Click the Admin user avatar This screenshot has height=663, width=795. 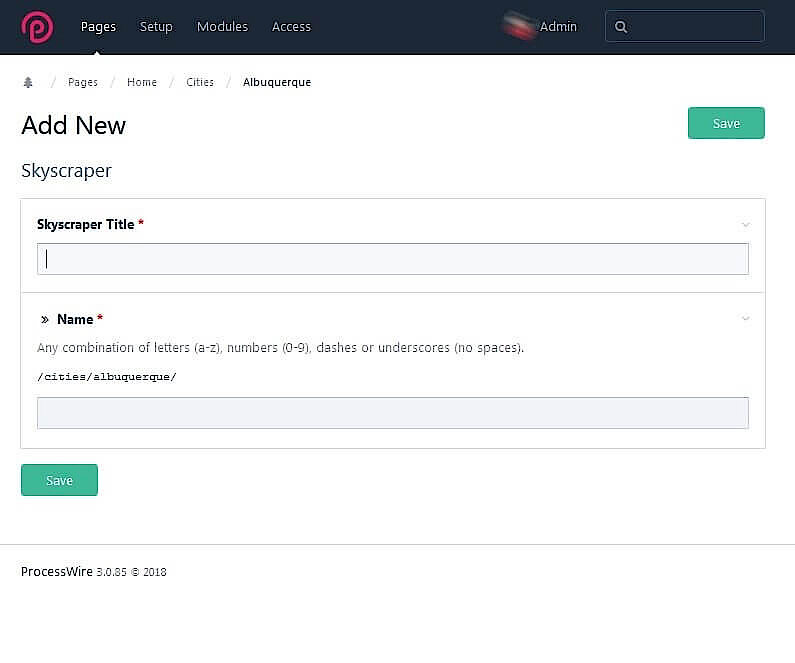click(519, 27)
